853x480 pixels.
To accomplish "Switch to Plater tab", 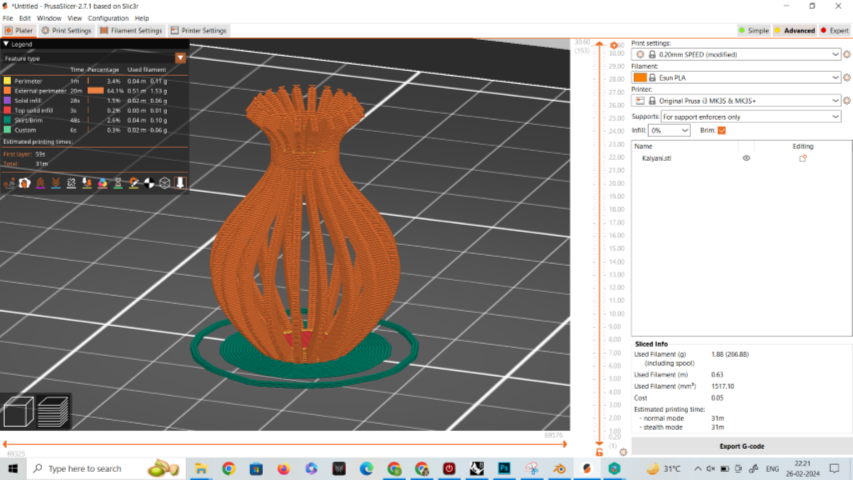I will pyautogui.click(x=19, y=30).
